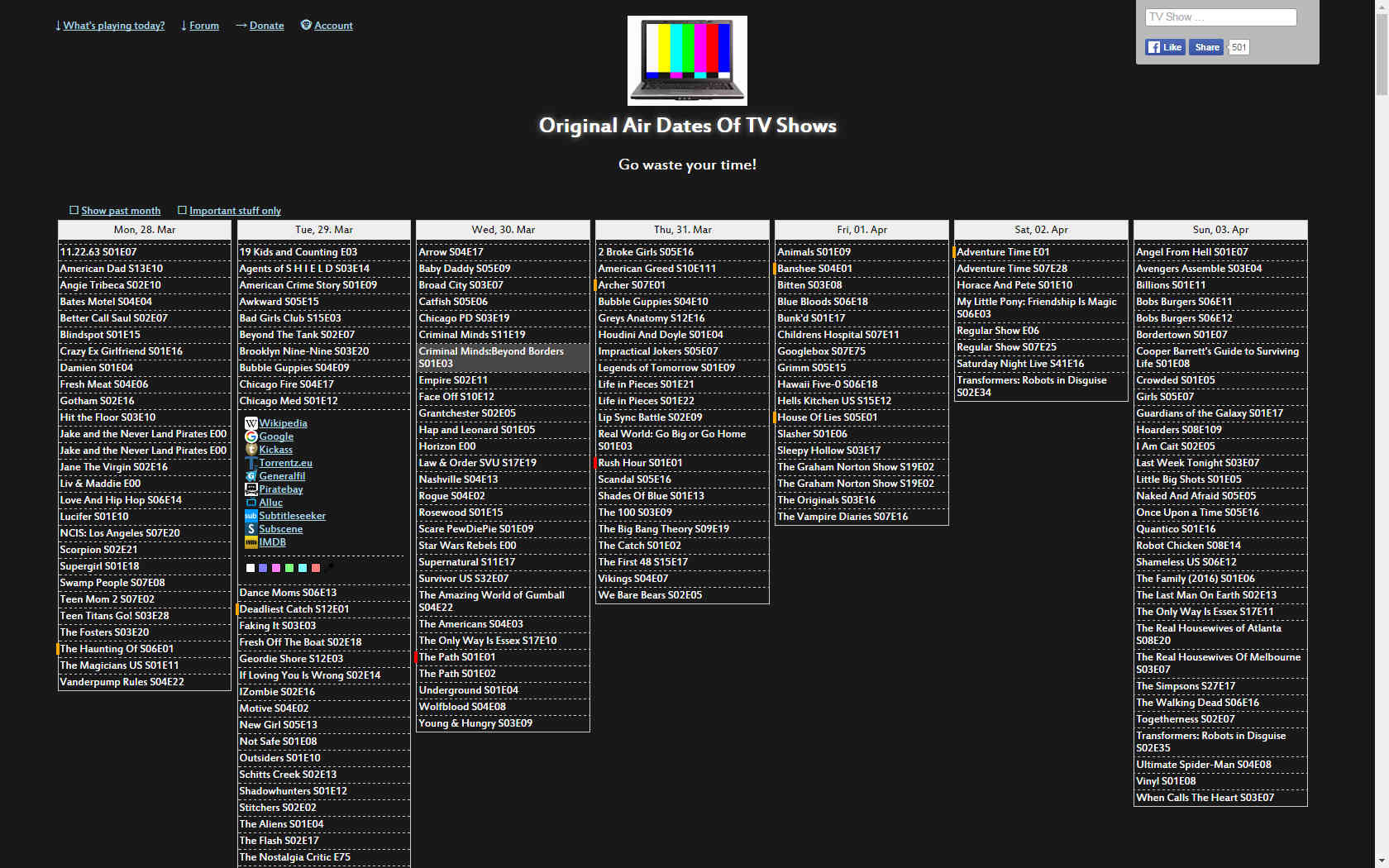
Task: Click the Fri, 01. Apr column header
Action: (862, 230)
